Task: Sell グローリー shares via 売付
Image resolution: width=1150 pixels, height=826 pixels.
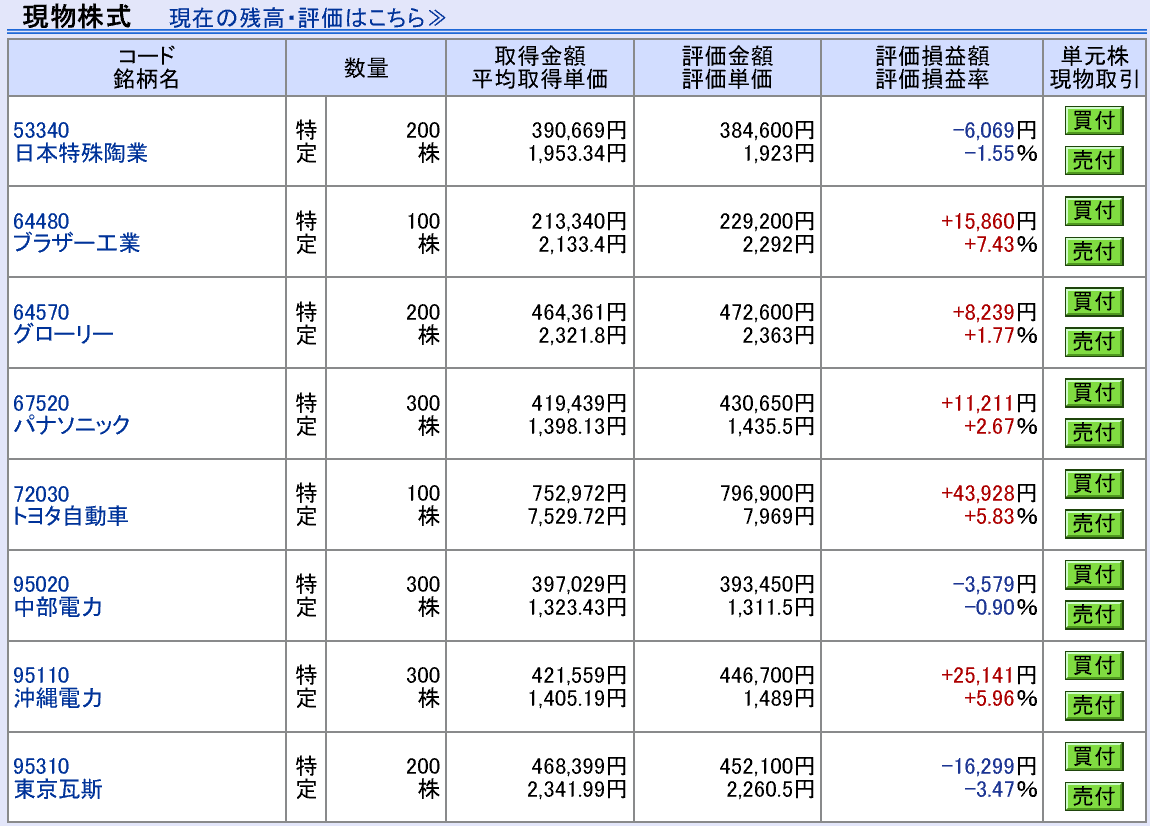Action: (x=1094, y=342)
